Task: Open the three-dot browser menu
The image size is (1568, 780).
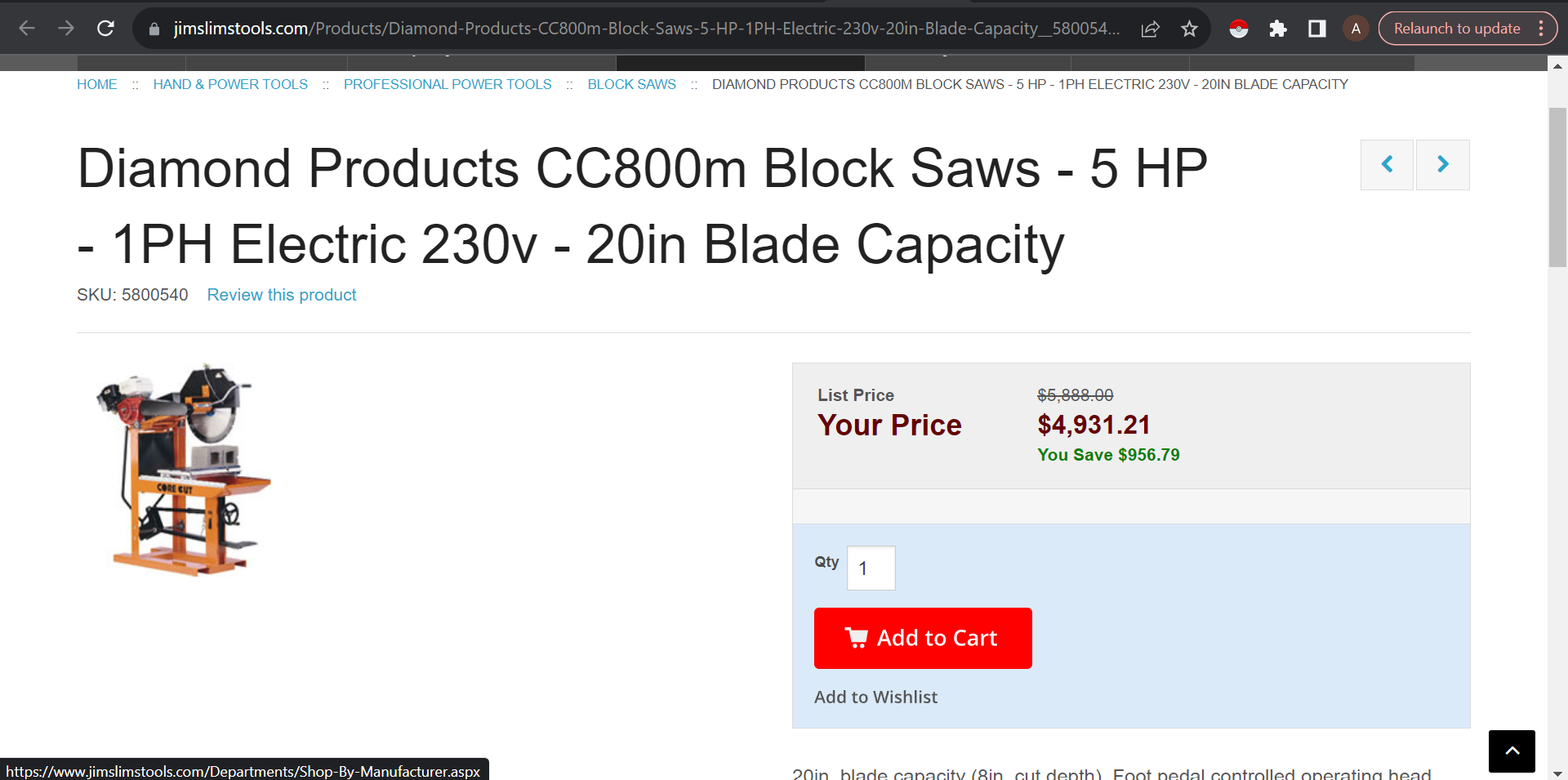Action: coord(1543,27)
